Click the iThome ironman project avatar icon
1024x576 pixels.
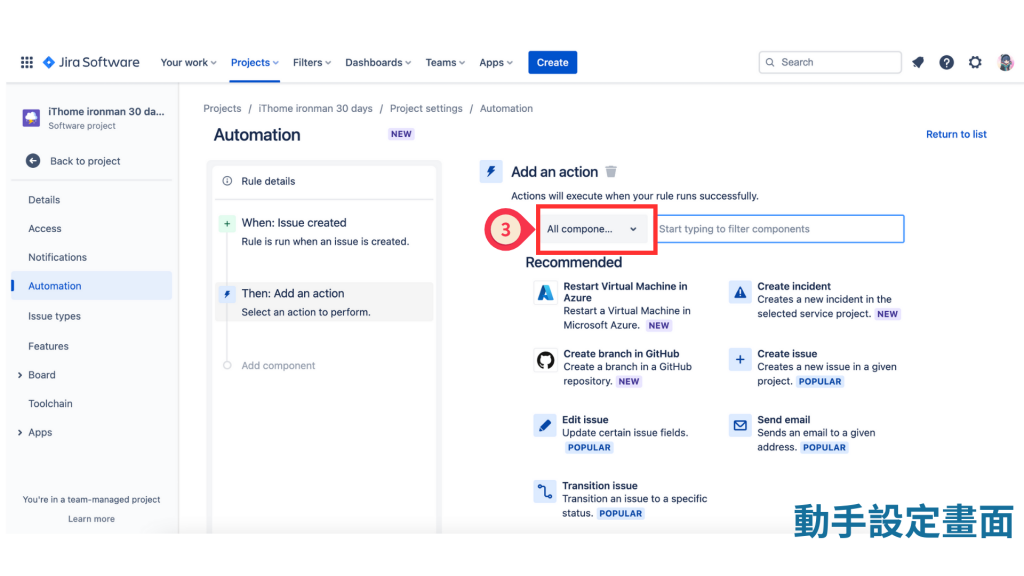[31, 118]
